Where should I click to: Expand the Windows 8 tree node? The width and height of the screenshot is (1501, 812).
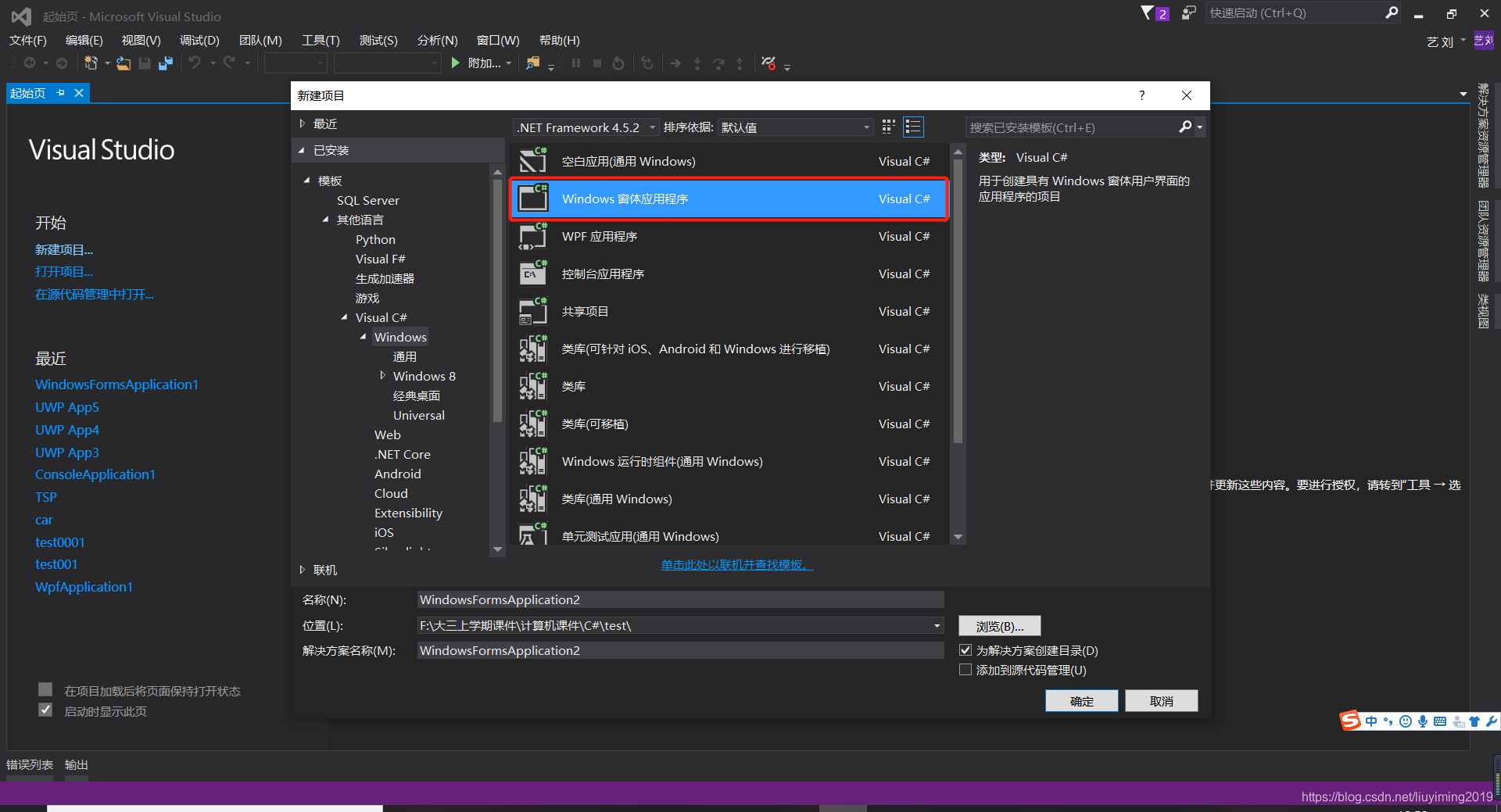382,376
